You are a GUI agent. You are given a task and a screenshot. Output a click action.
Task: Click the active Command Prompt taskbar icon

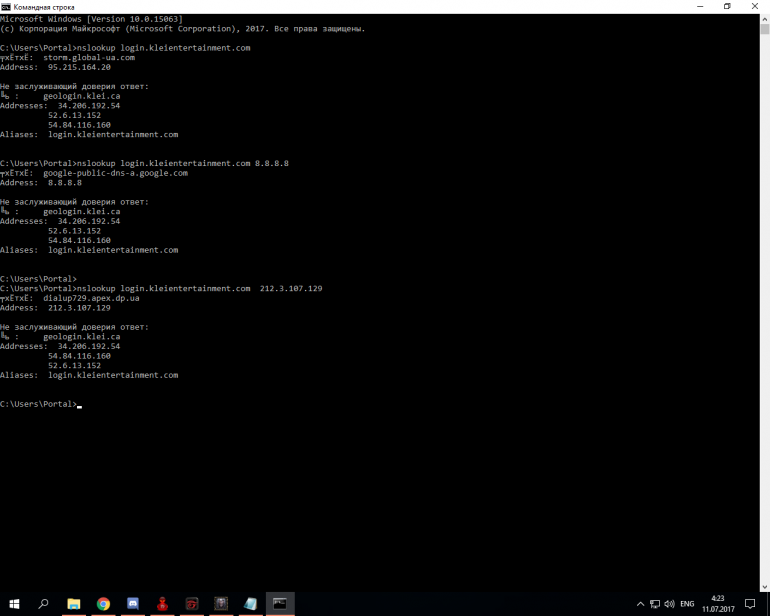[x=280, y=604]
